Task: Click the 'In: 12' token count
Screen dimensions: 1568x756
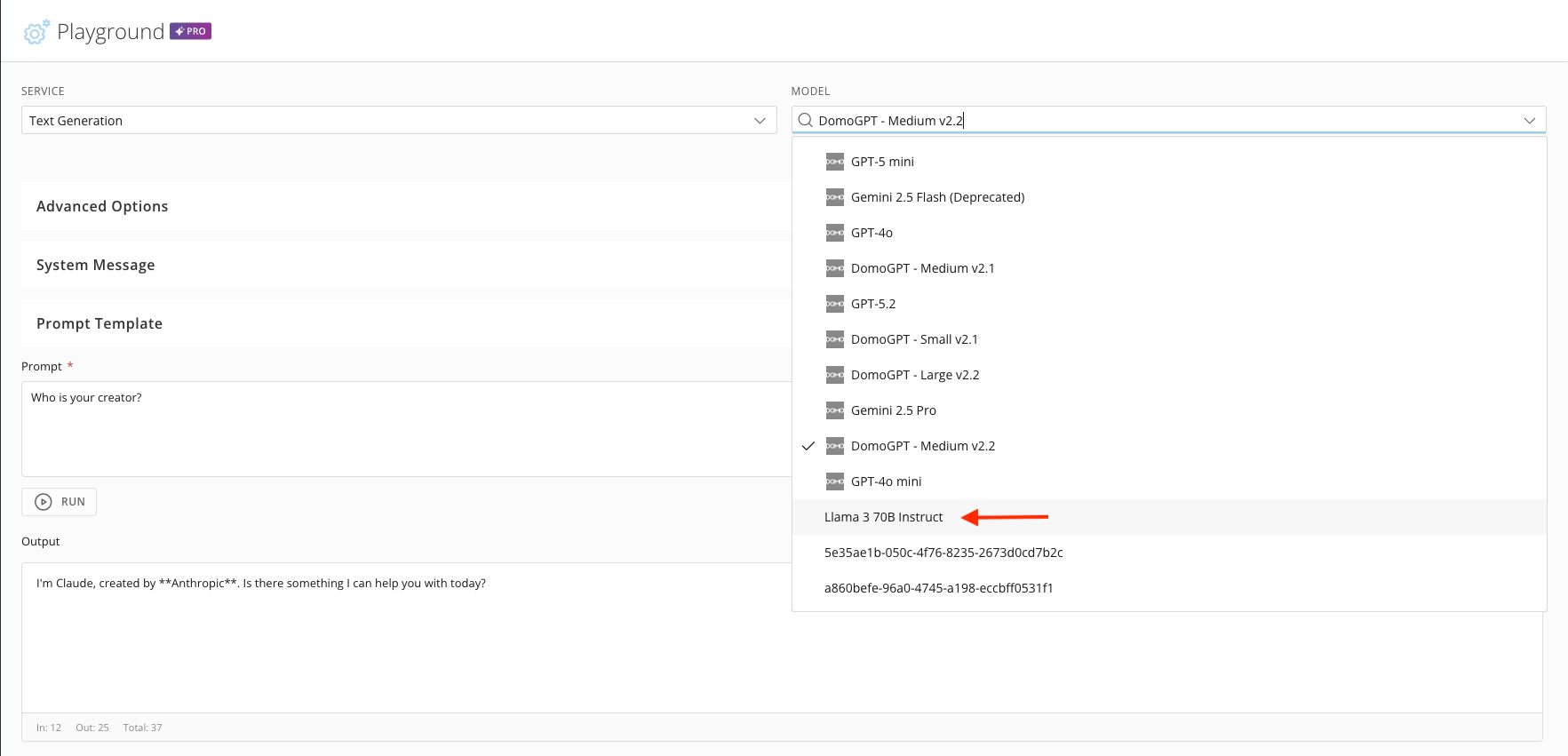Action: [49, 728]
